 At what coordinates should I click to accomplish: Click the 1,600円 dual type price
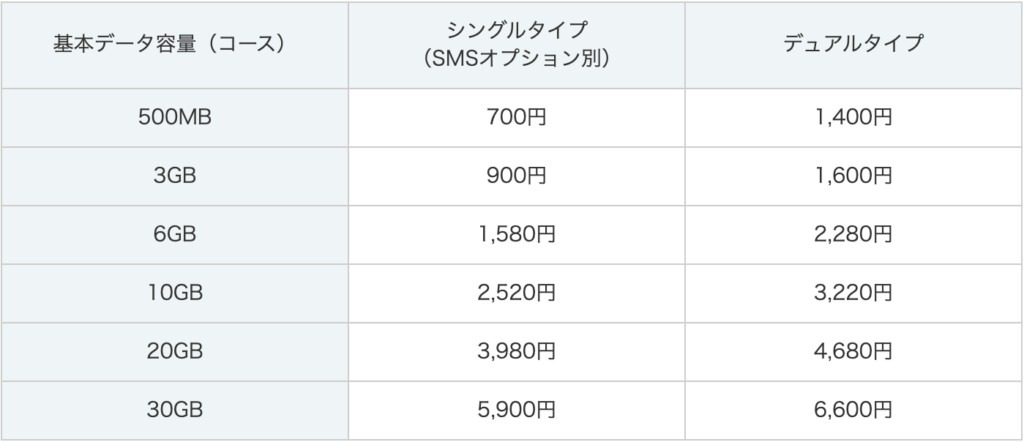coord(853,177)
